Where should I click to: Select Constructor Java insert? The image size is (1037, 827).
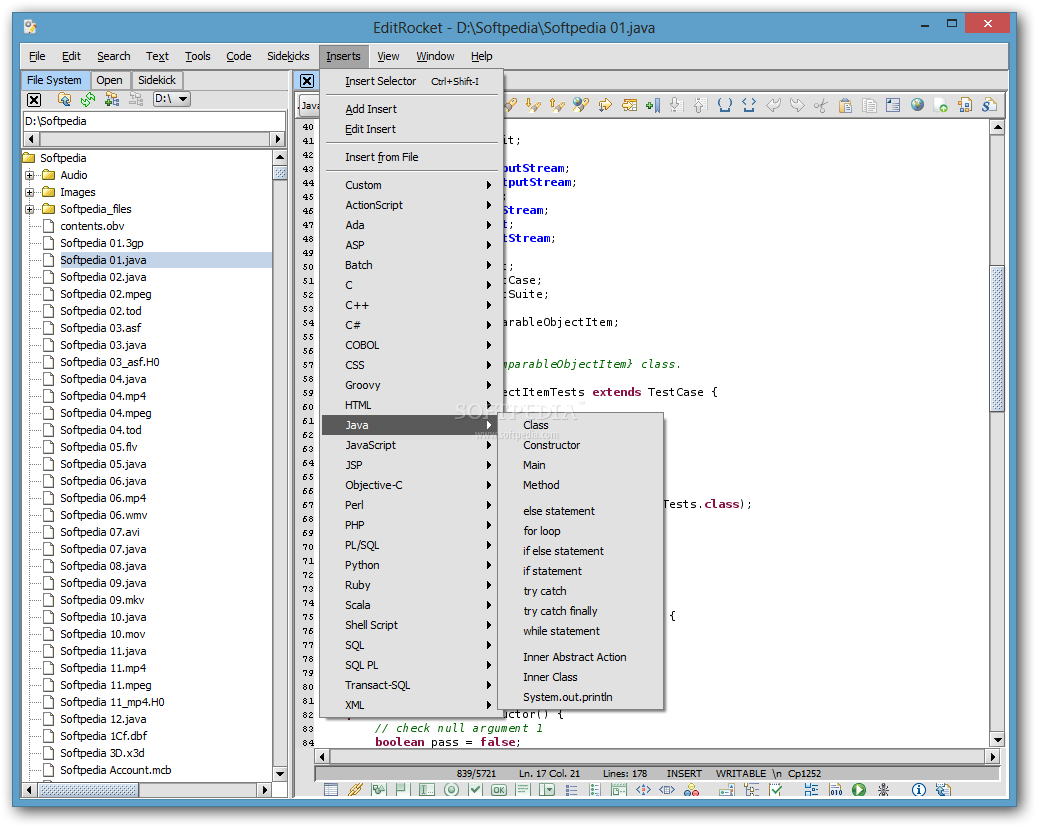(x=580, y=445)
